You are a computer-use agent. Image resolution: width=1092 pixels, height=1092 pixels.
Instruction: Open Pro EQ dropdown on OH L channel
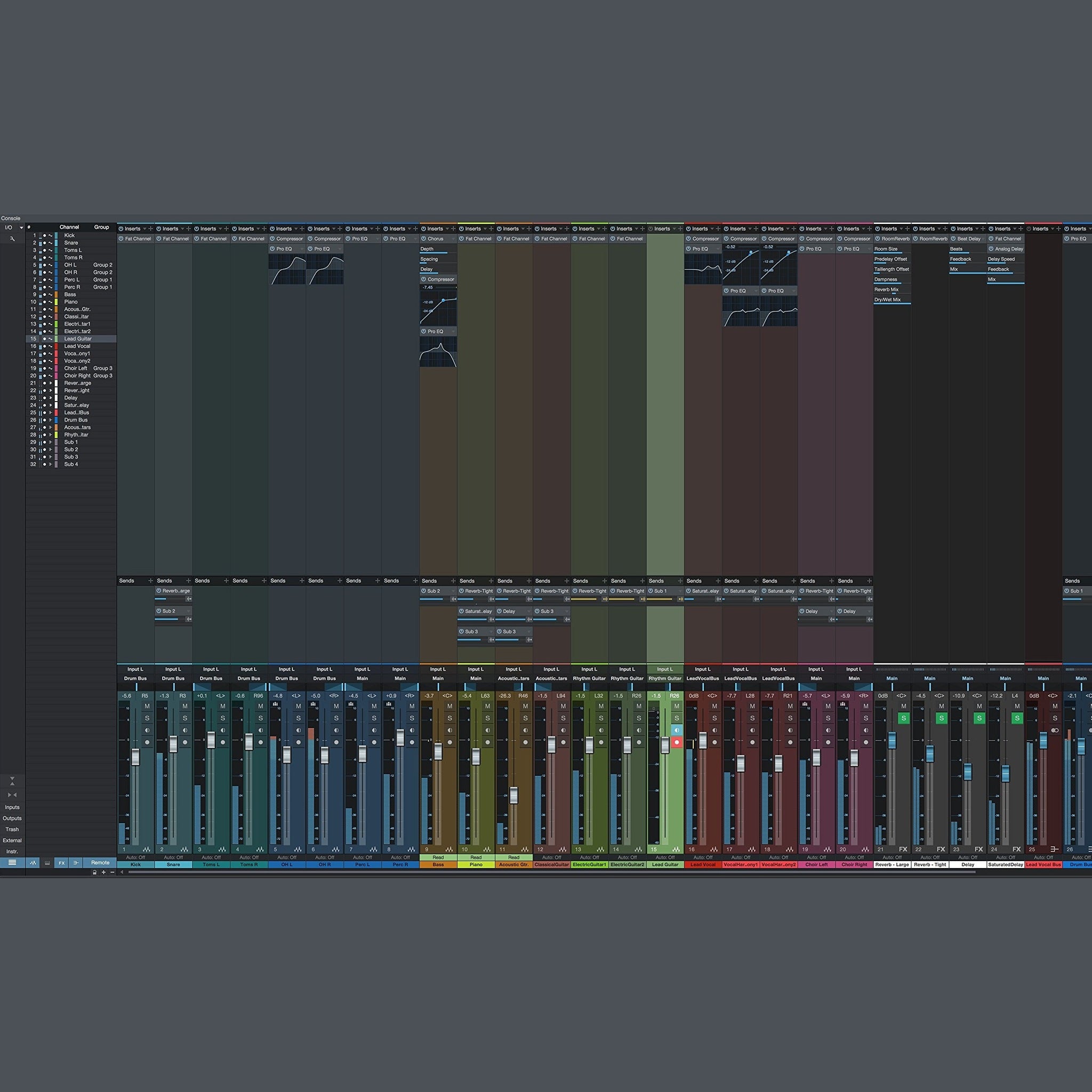pos(302,248)
